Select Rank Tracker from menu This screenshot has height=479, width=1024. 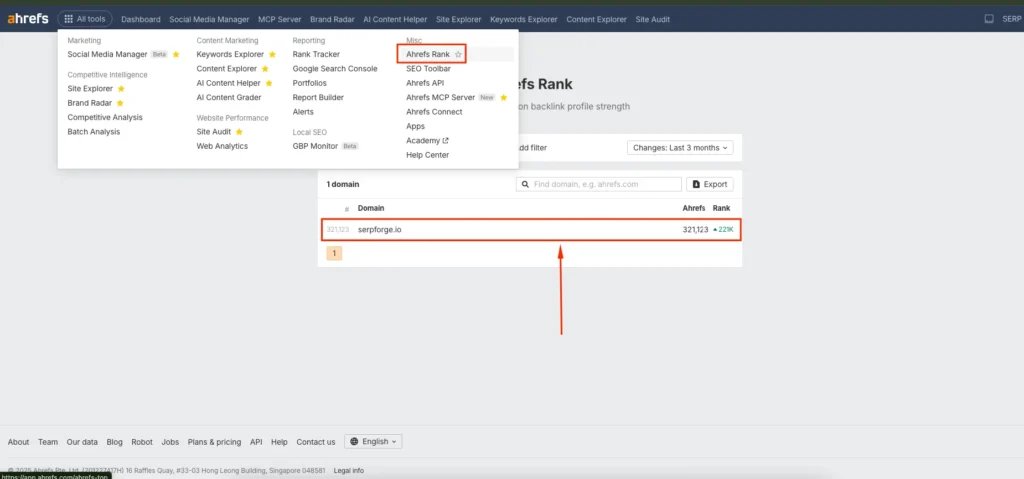point(316,54)
